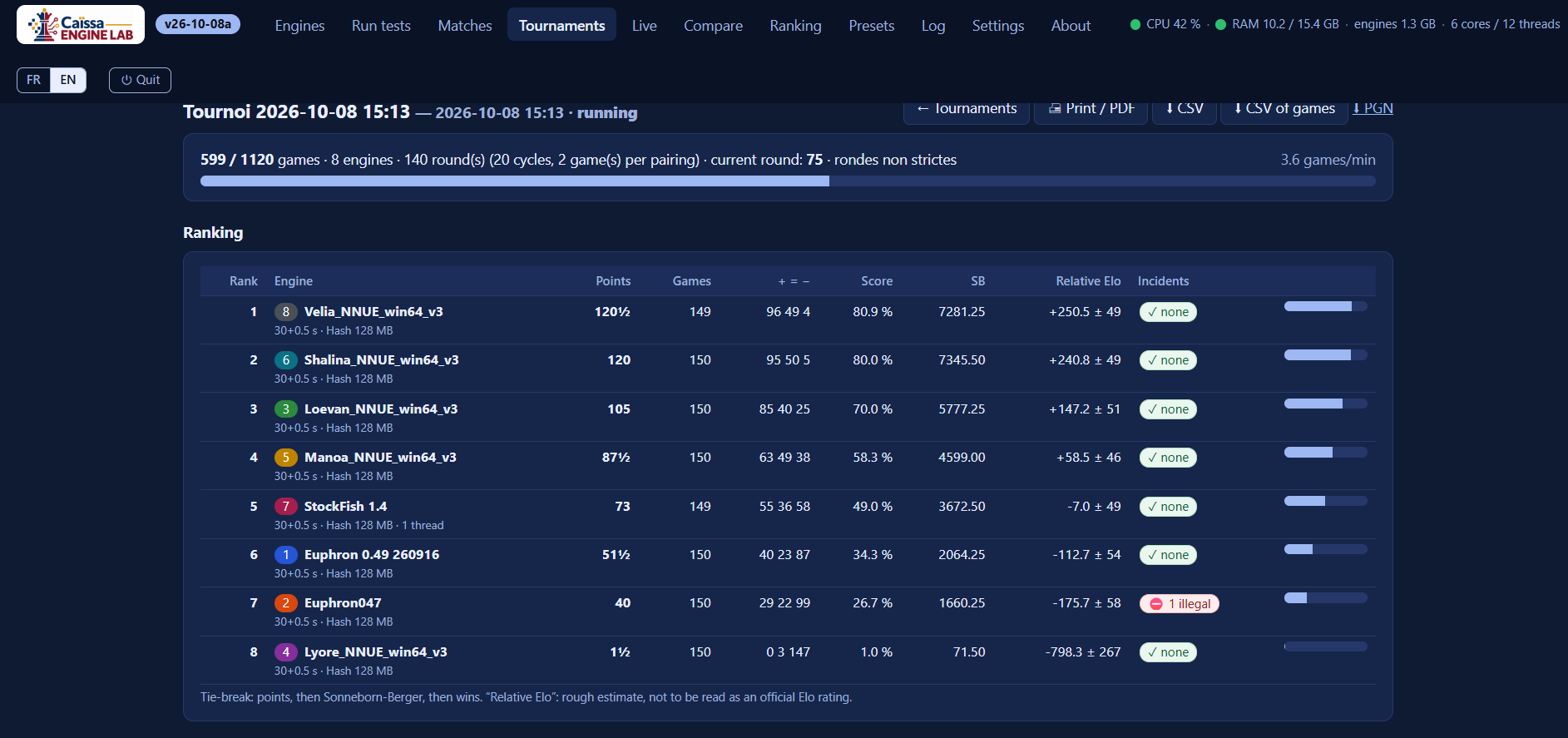
Task: Click the Caissa Engine Lab logo
Action: tap(81, 25)
